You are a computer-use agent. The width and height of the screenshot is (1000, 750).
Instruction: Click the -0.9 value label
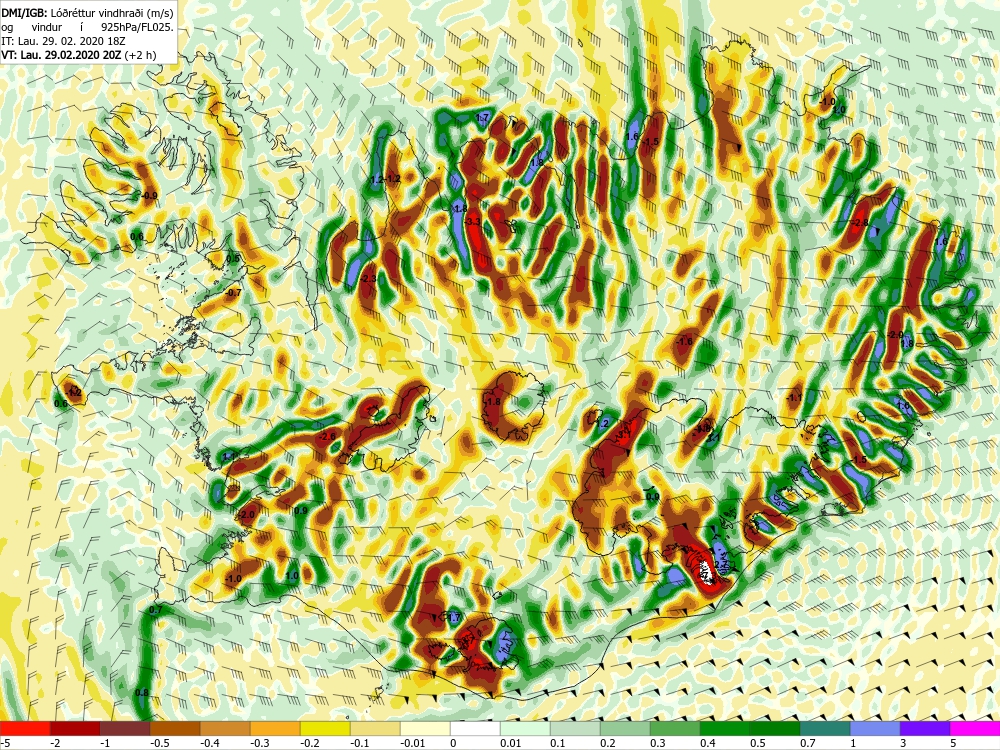coord(150,195)
